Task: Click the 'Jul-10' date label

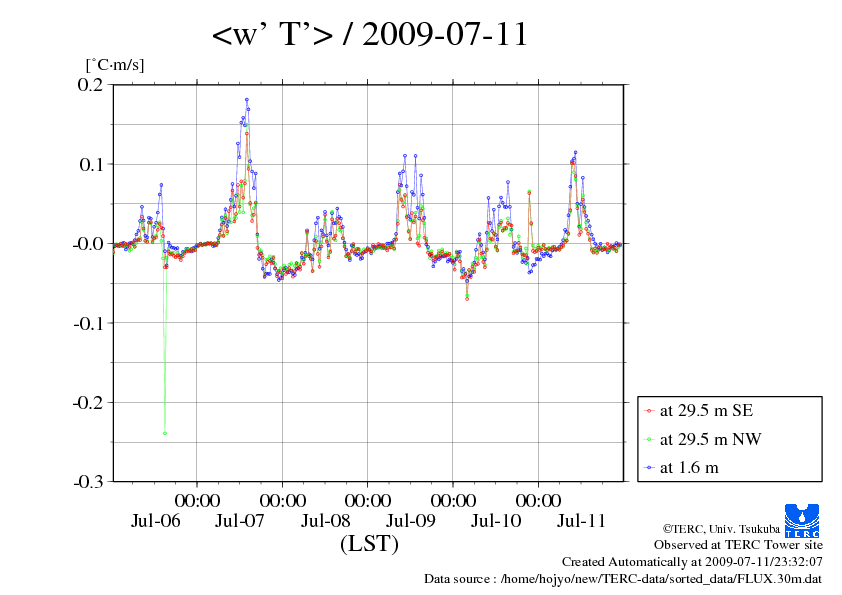Action: click(496, 520)
